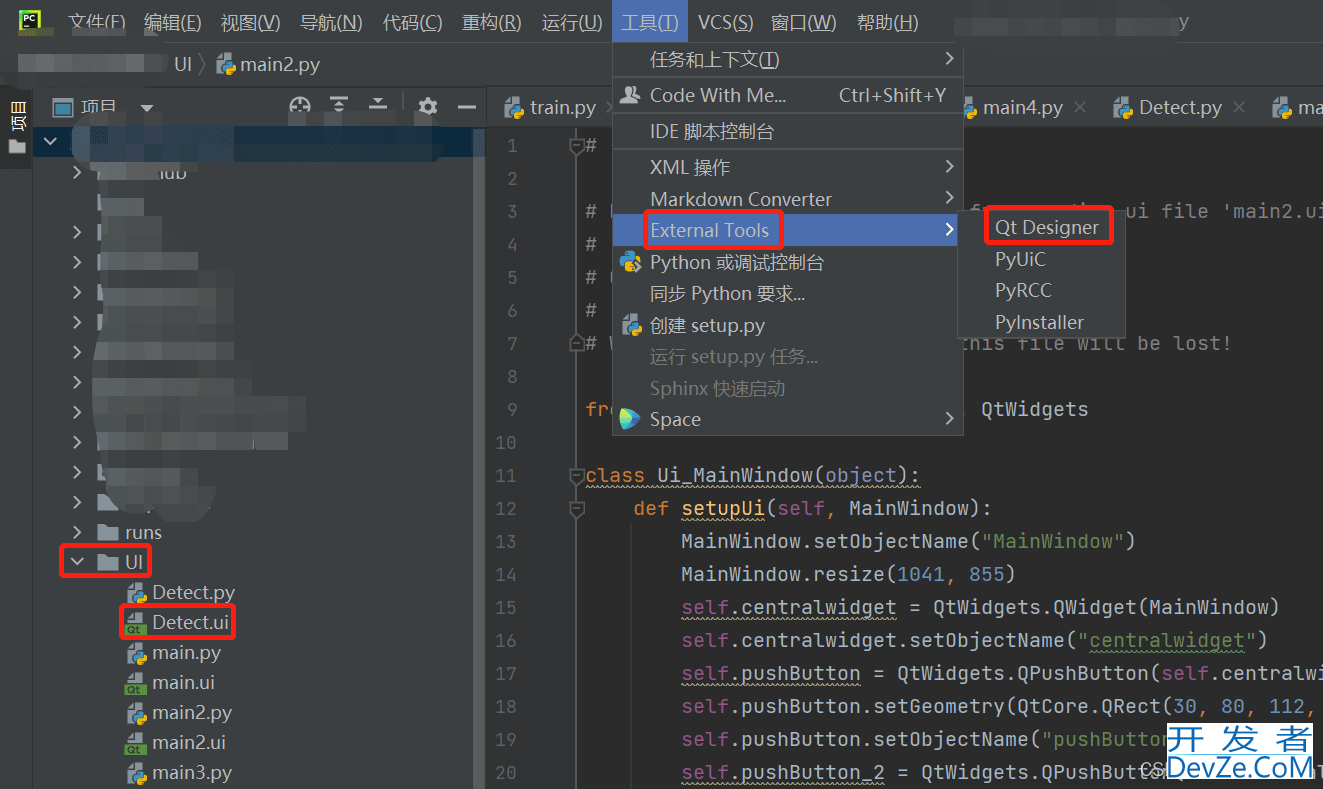
Task: Select Detect.ui in the project tree
Action: (190, 622)
